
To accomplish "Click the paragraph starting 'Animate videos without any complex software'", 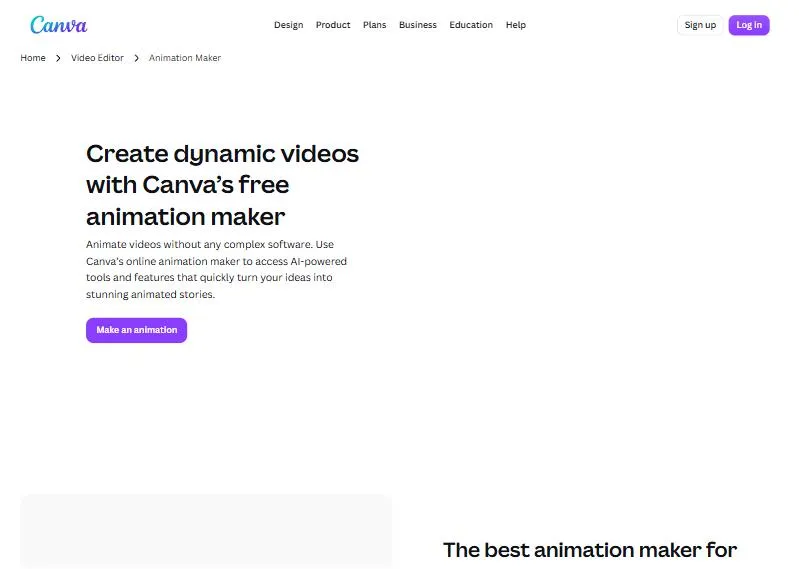I will tap(217, 269).
